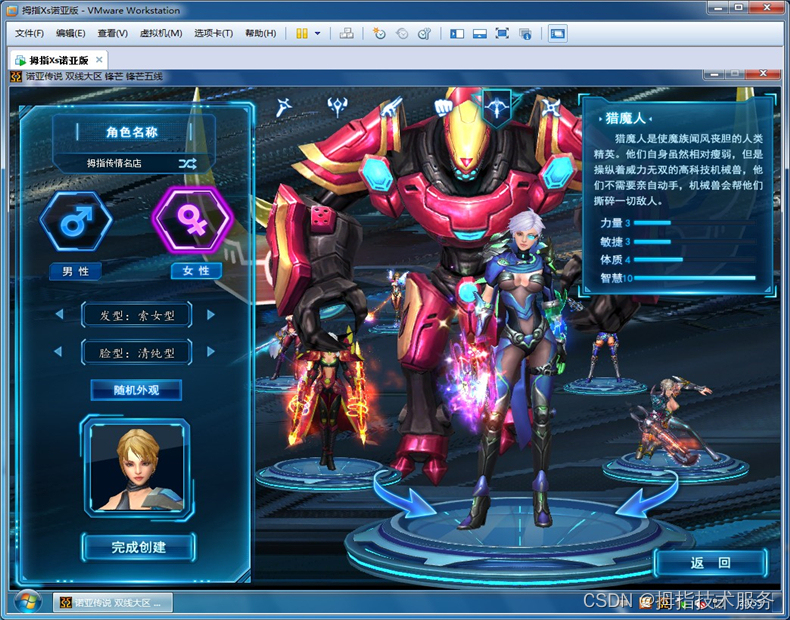The width and height of the screenshot is (790, 620).
Task: Close the 拇指Xs诺亚版 tab with X
Action: tap(99, 60)
